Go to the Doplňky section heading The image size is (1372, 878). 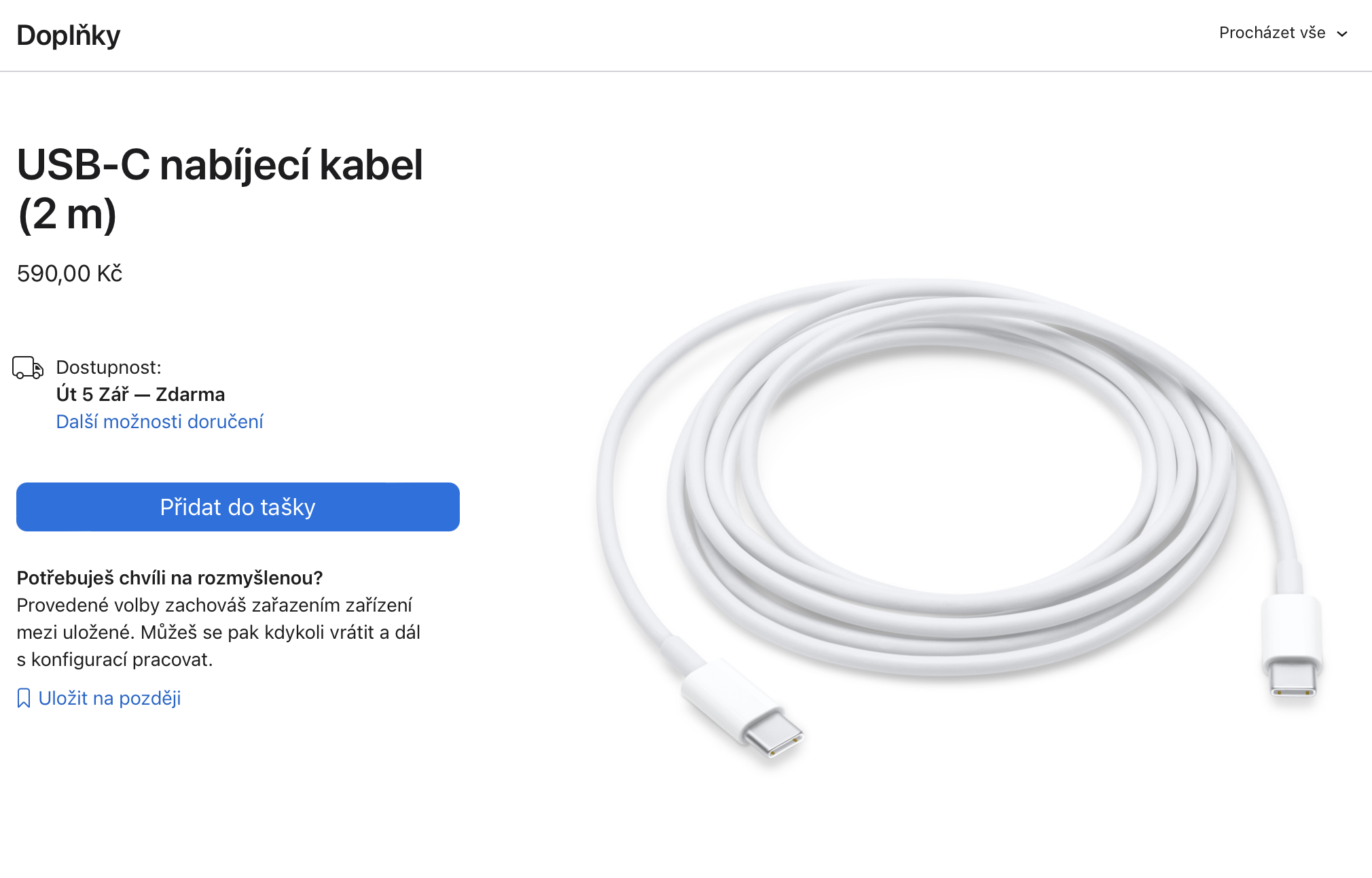coord(69,35)
